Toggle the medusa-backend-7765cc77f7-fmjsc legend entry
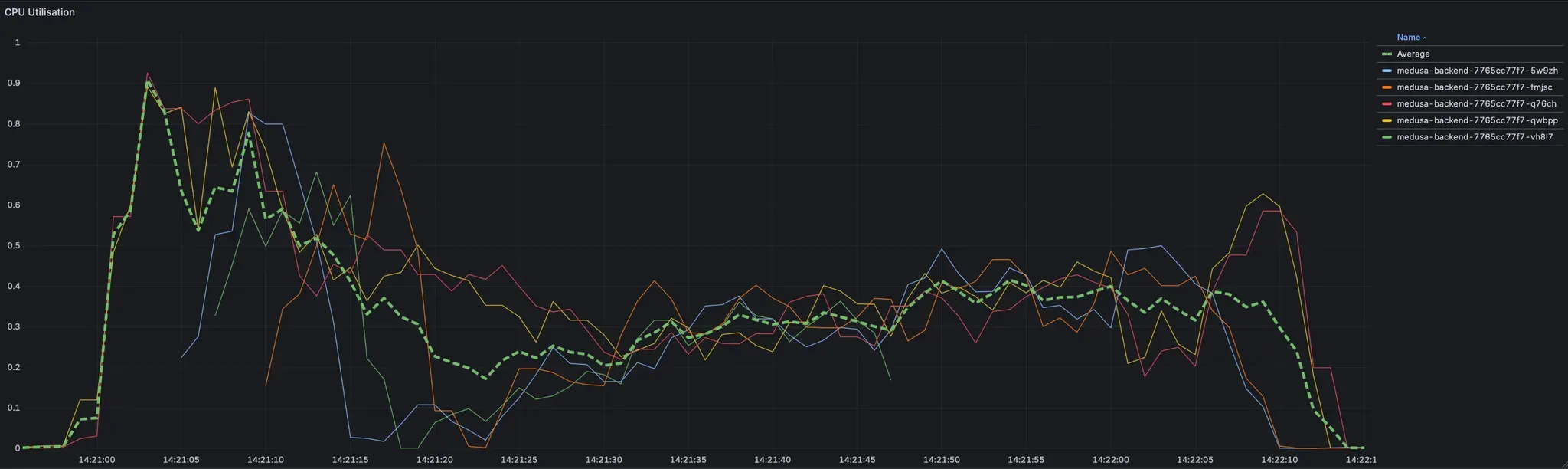 (x=1474, y=87)
